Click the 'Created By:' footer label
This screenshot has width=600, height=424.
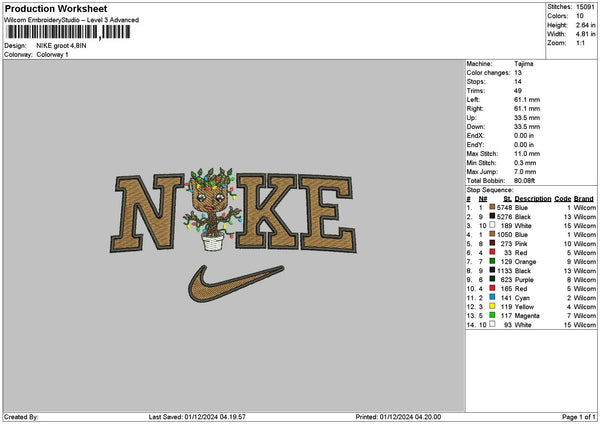click(x=21, y=417)
